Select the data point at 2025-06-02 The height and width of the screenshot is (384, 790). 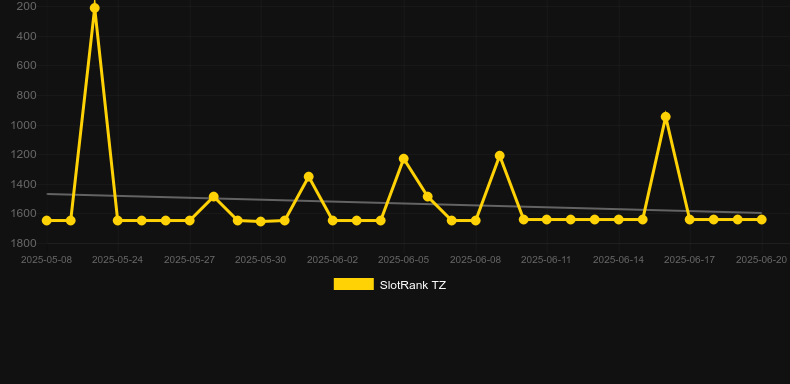[x=333, y=220]
